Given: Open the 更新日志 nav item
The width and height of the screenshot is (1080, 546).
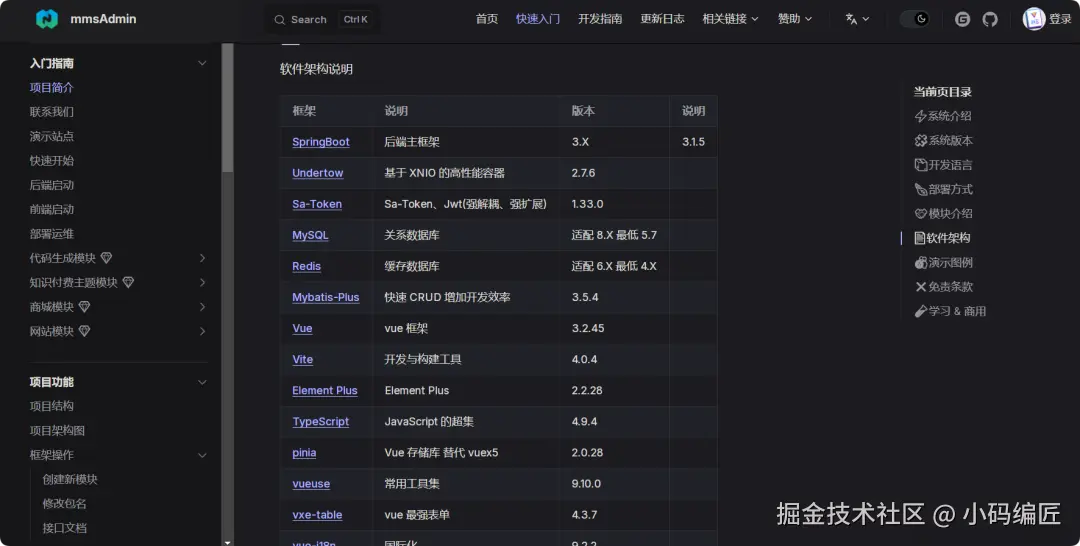Looking at the screenshot, I should pyautogui.click(x=662, y=19).
